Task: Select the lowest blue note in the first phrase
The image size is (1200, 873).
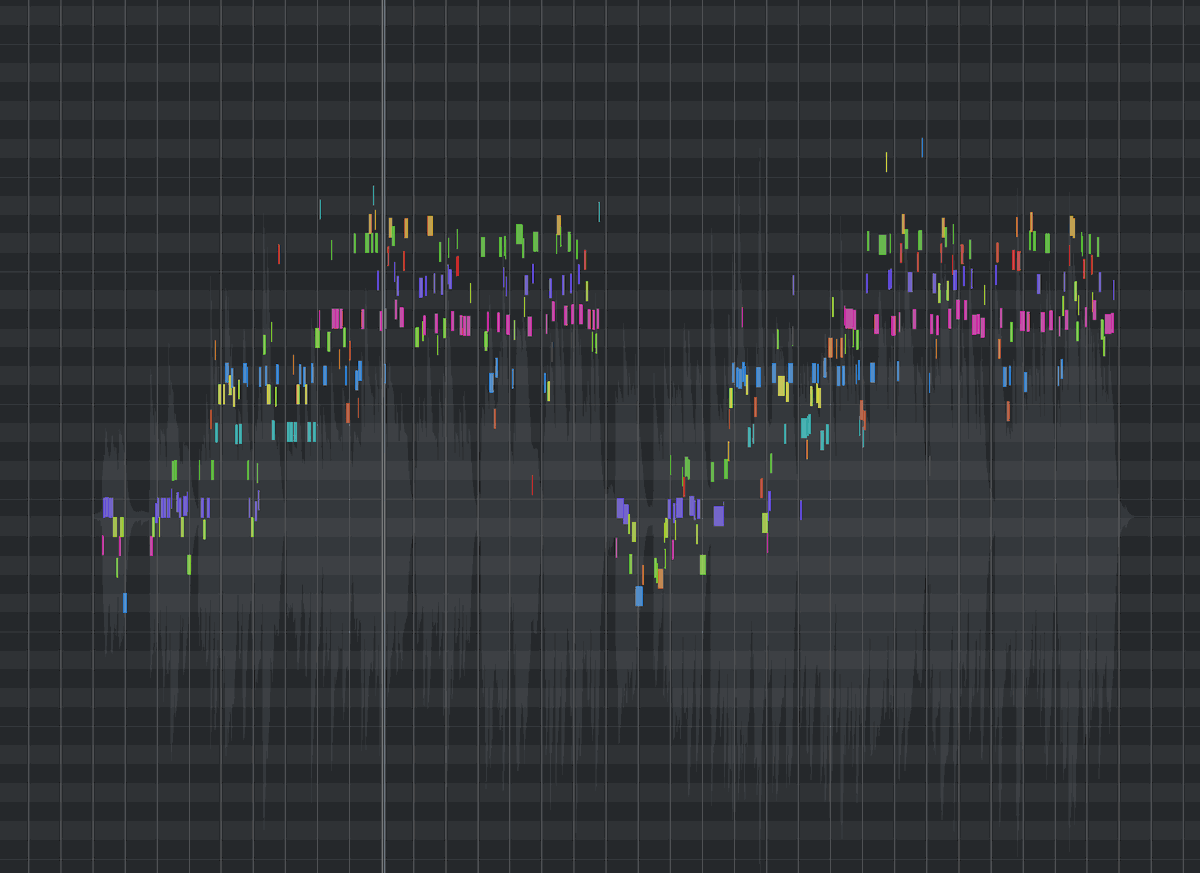Action: (125, 602)
